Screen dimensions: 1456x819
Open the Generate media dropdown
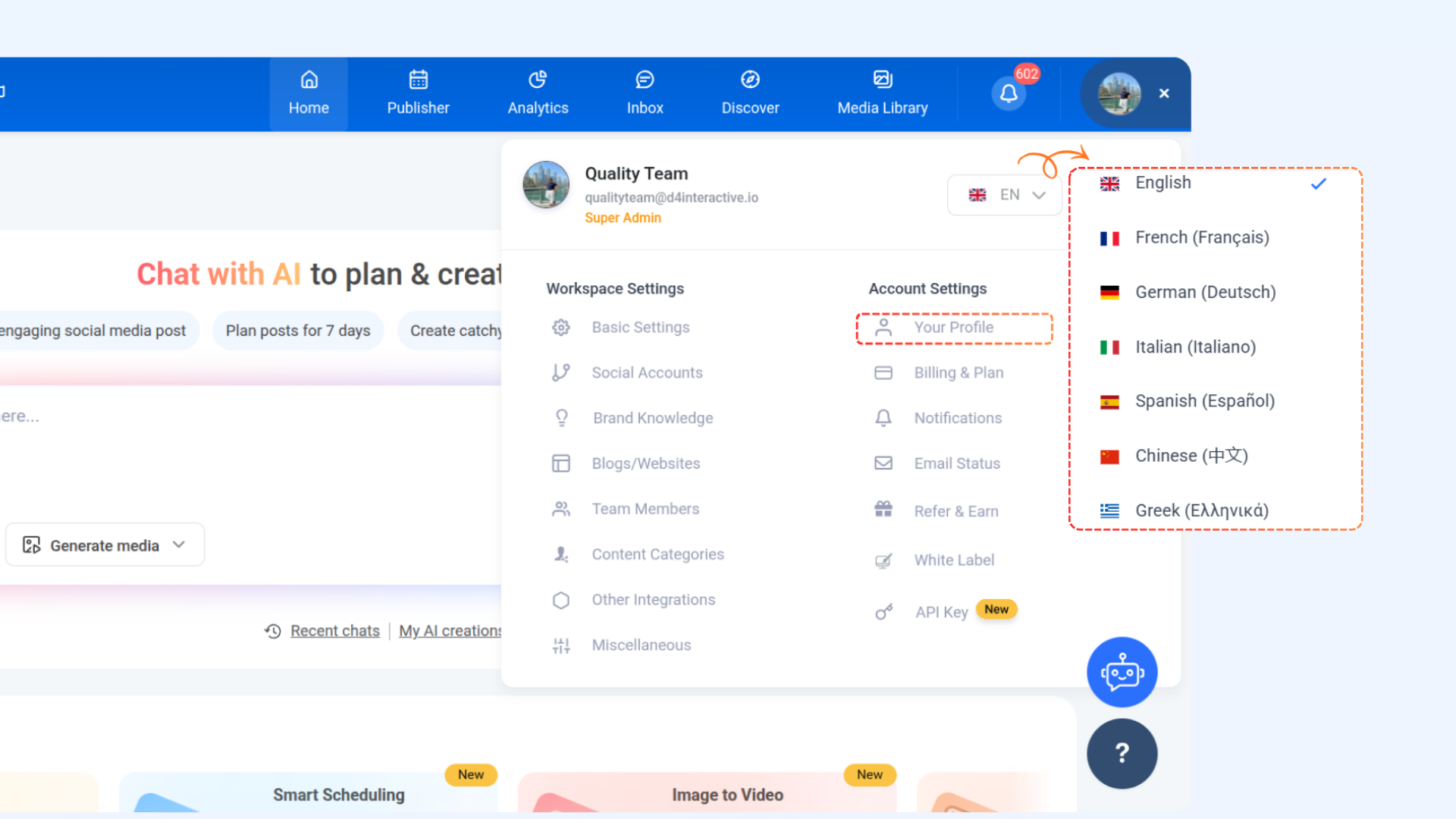point(105,545)
